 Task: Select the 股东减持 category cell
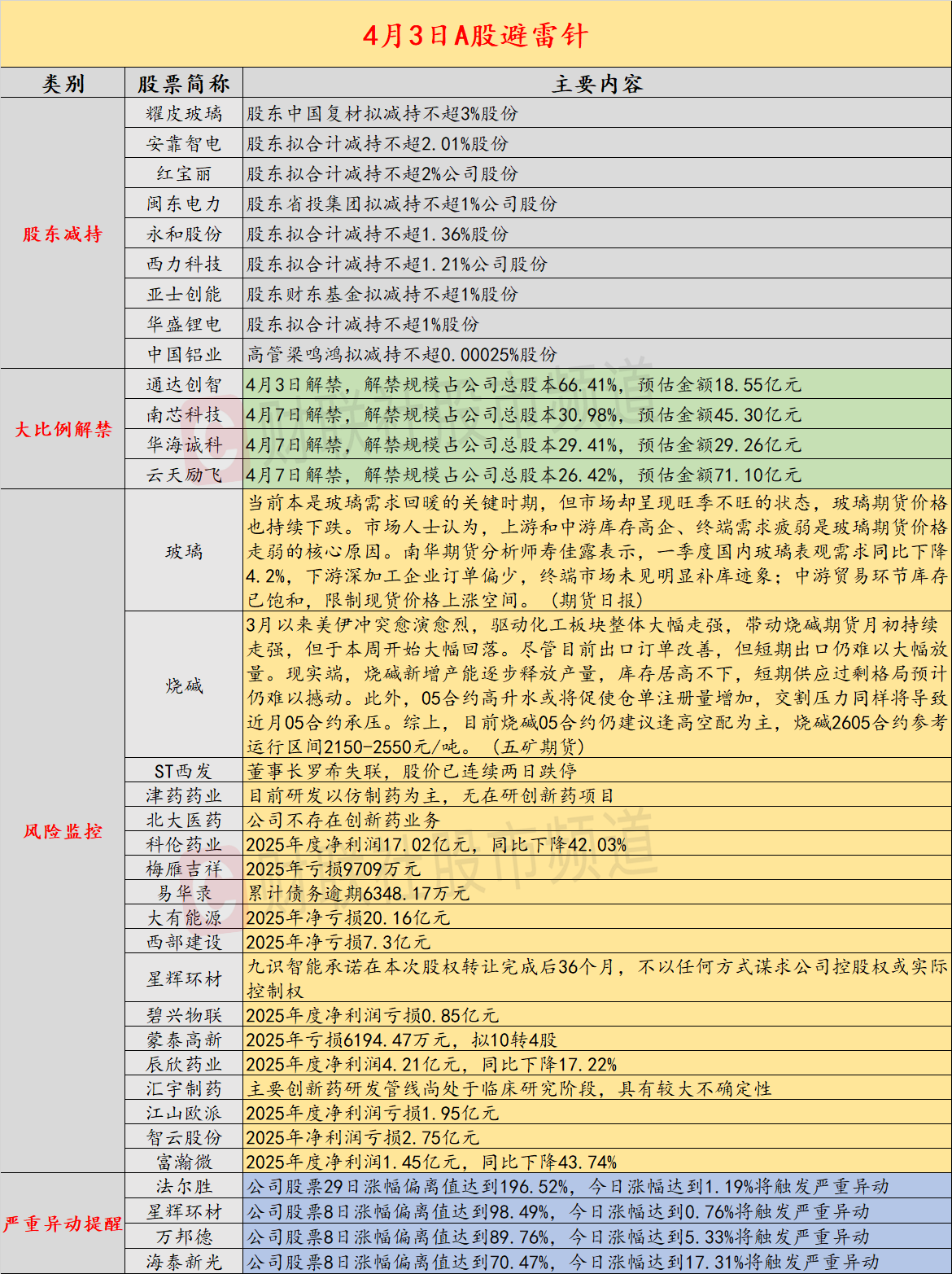63,234
